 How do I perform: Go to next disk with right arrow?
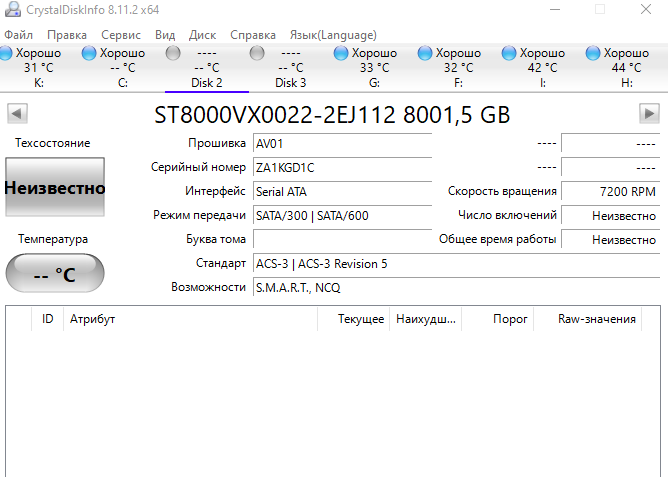tap(649, 114)
